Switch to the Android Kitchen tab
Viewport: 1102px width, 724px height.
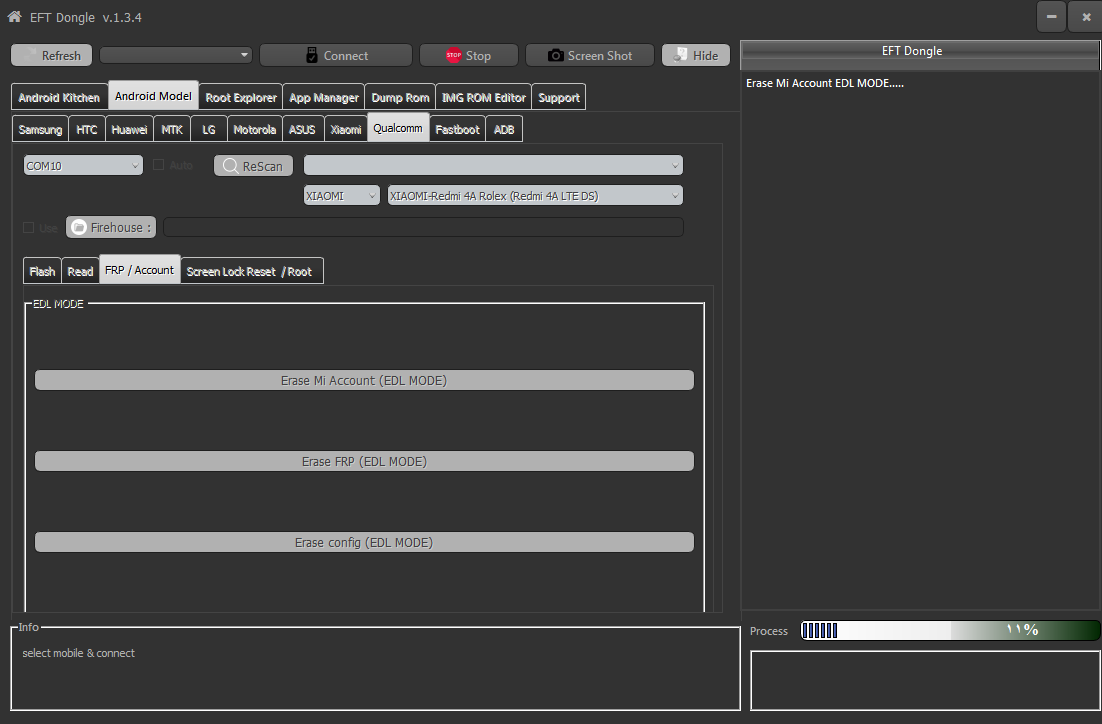(x=59, y=97)
